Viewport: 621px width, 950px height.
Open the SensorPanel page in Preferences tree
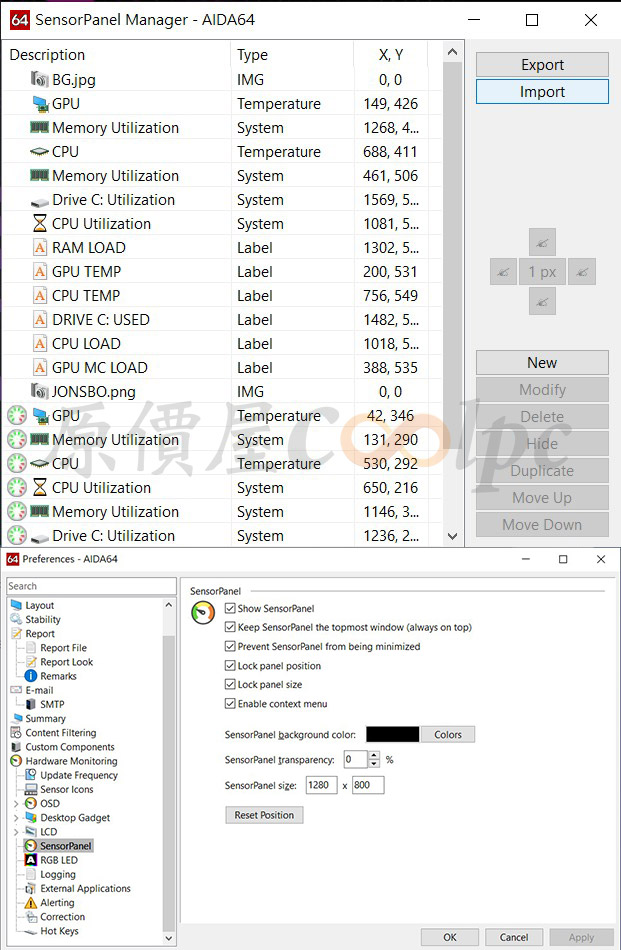tap(65, 846)
